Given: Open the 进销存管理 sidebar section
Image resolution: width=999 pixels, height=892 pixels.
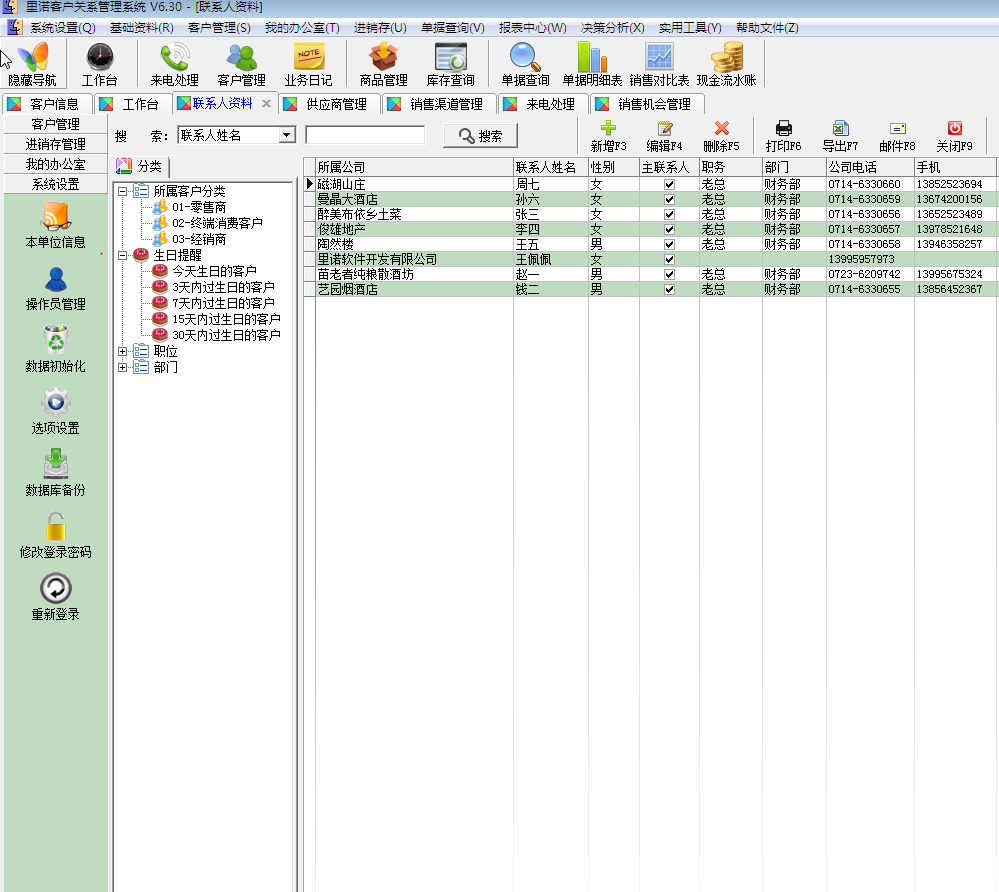Looking at the screenshot, I should [55, 144].
